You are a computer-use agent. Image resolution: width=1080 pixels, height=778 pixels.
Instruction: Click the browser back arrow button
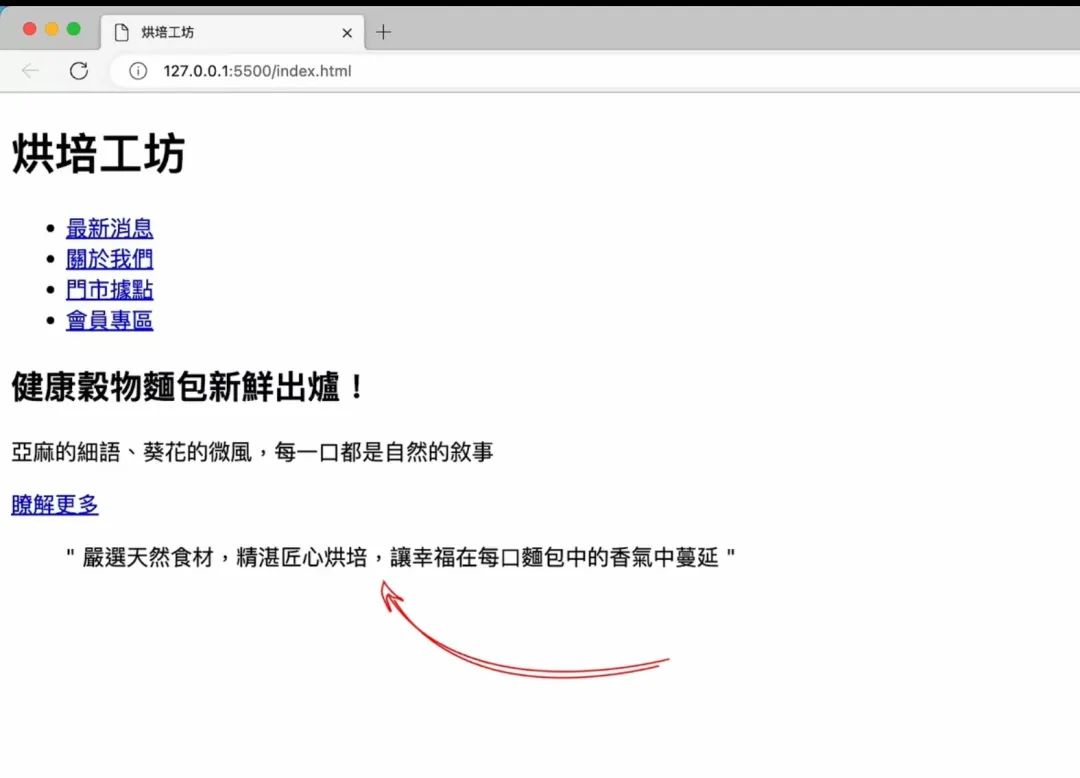point(30,71)
